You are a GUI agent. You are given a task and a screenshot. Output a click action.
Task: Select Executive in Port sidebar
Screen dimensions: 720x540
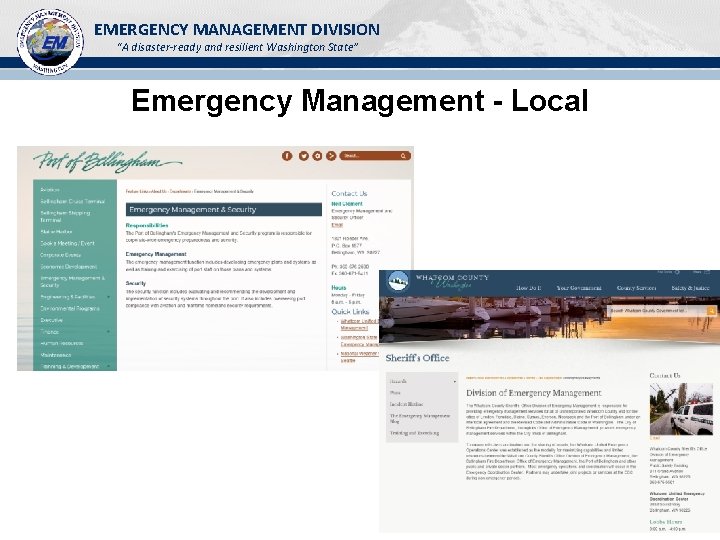point(51,320)
